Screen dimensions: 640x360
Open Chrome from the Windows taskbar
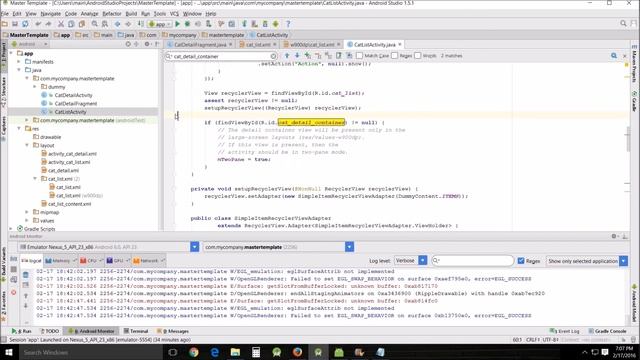click(193, 352)
